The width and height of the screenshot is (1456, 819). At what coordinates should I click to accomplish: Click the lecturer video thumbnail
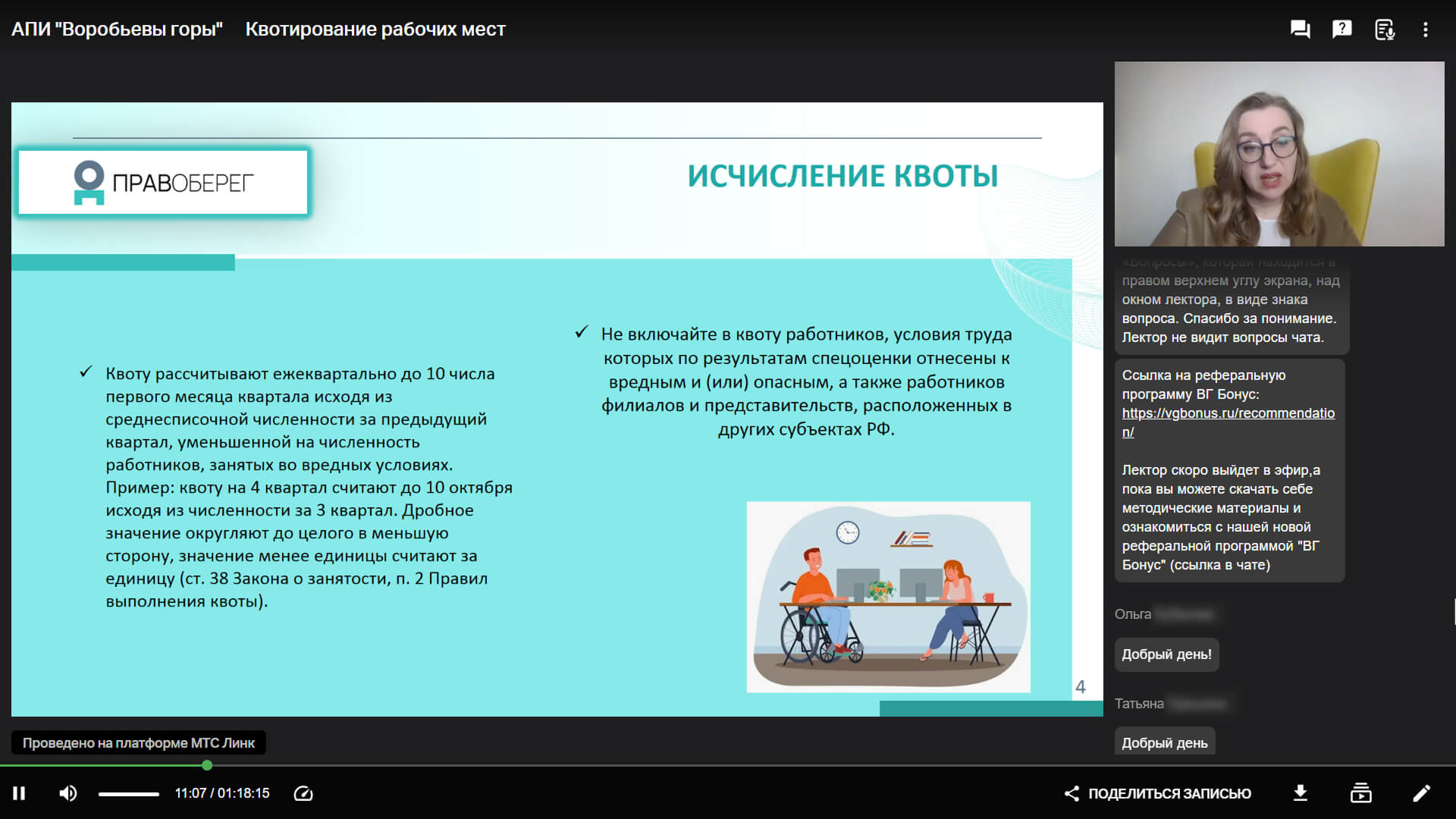(x=1279, y=154)
